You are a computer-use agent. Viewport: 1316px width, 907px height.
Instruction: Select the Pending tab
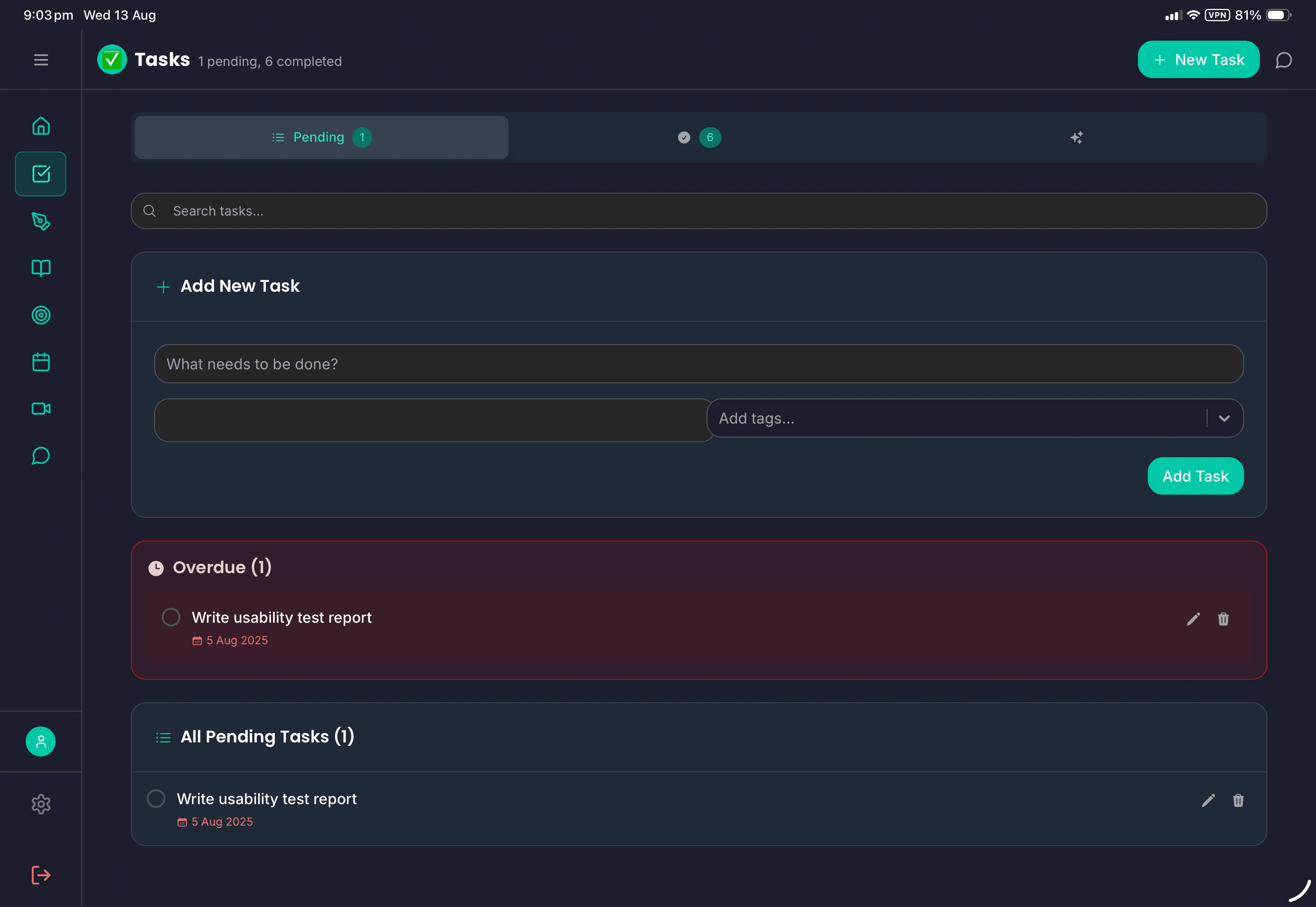(320, 137)
